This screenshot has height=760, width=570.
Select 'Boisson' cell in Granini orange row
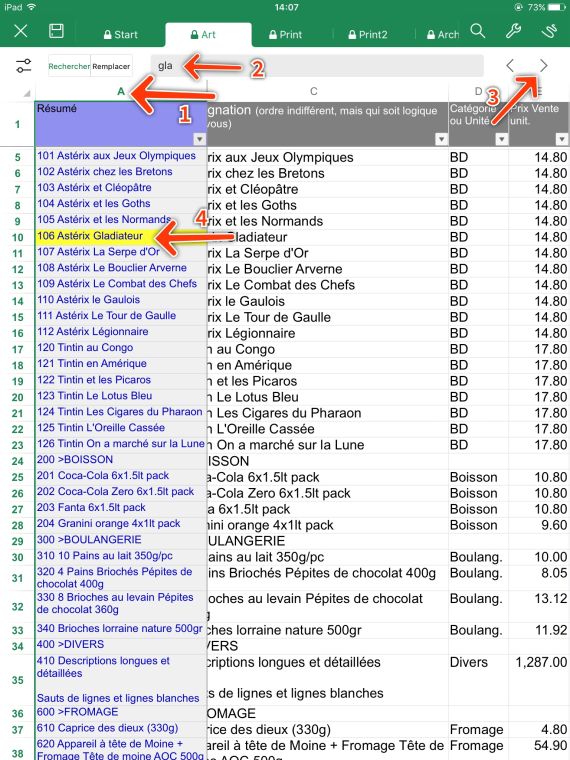pos(478,525)
